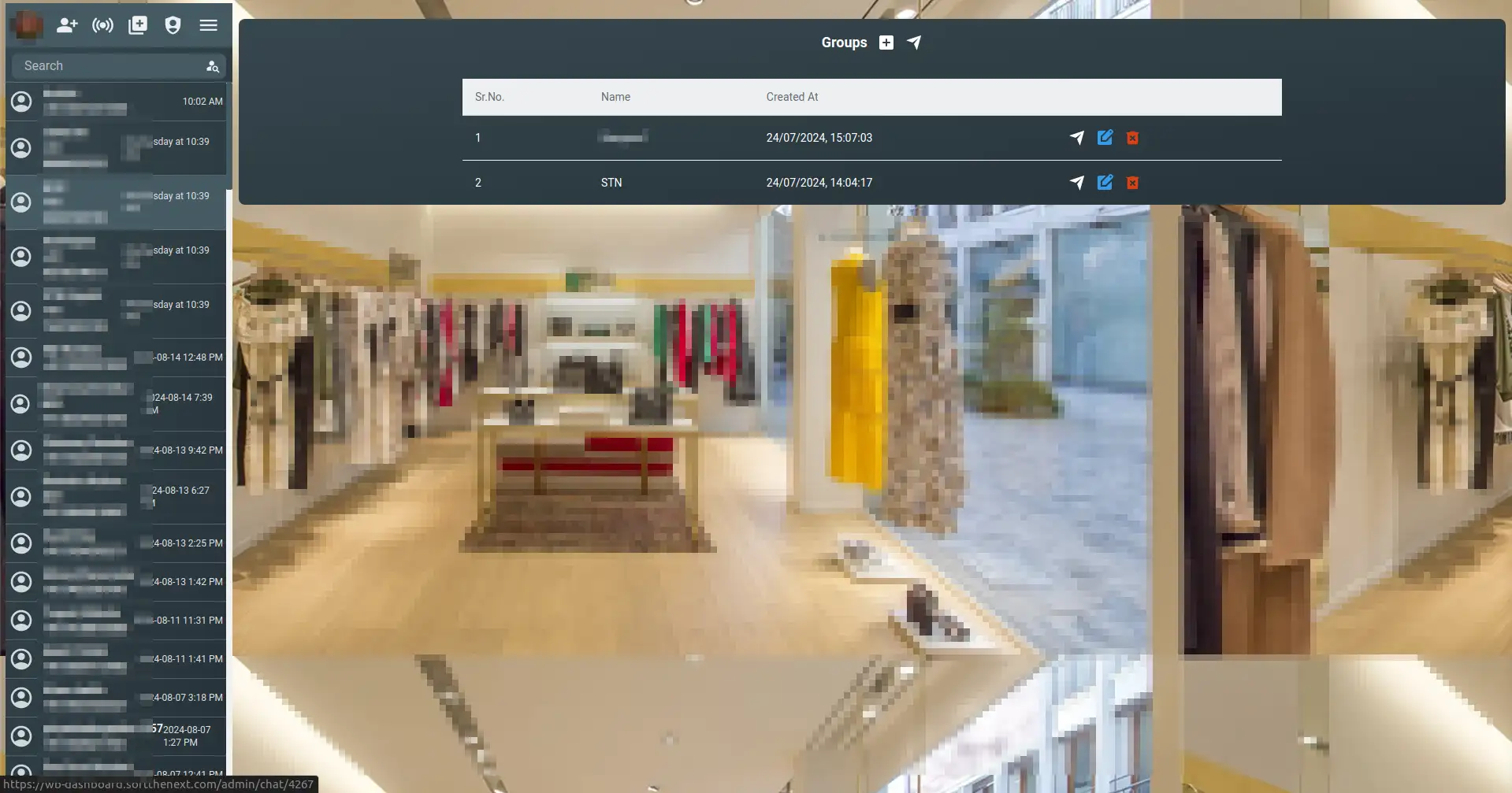Edit the STN group
This screenshot has width=1512, height=793.
1105,183
